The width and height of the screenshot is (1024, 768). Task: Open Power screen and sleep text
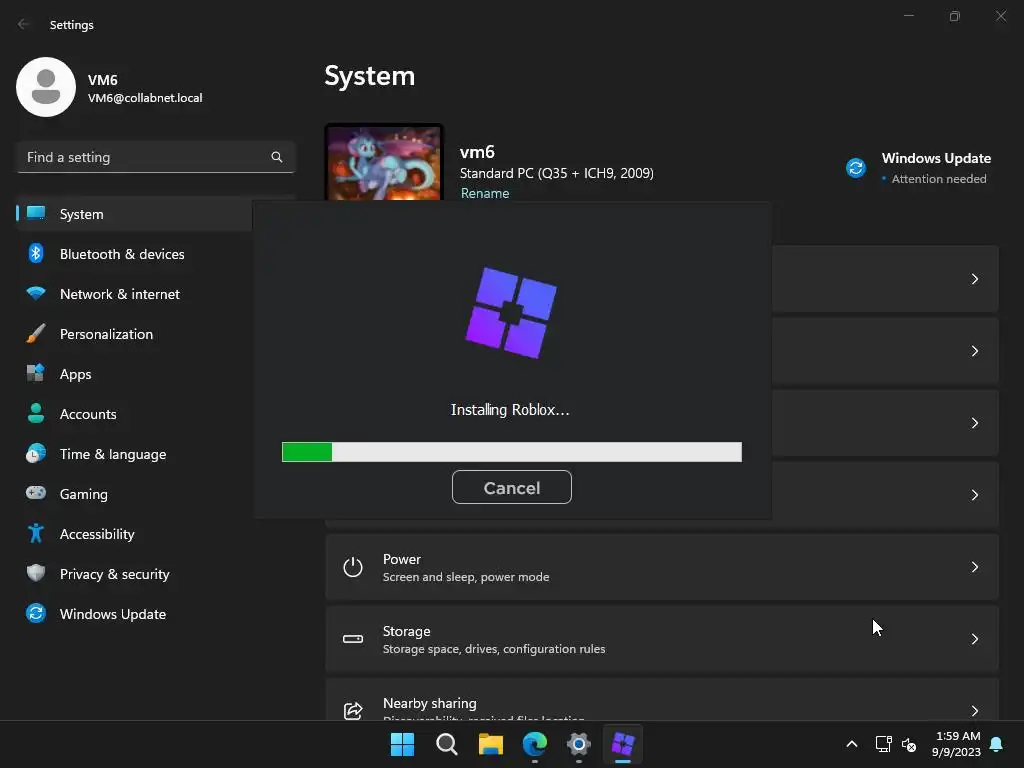(466, 577)
